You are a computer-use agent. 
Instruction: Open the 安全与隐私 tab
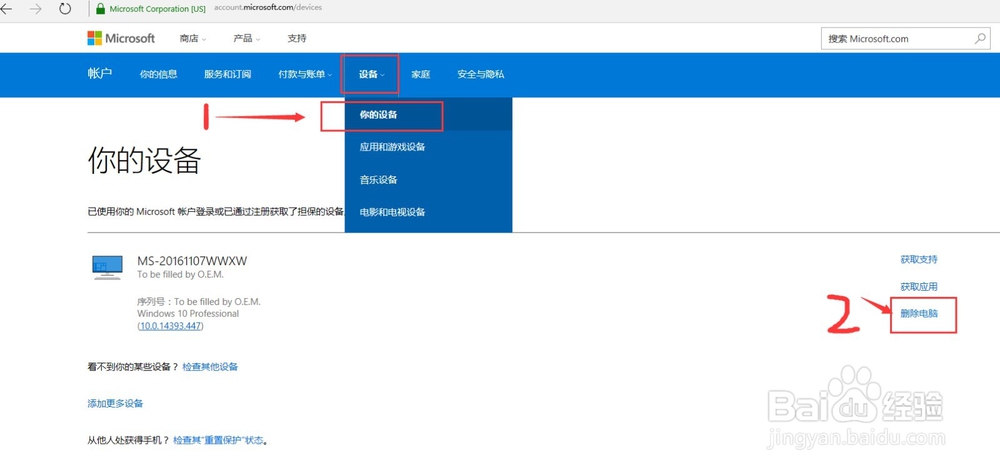[480, 75]
